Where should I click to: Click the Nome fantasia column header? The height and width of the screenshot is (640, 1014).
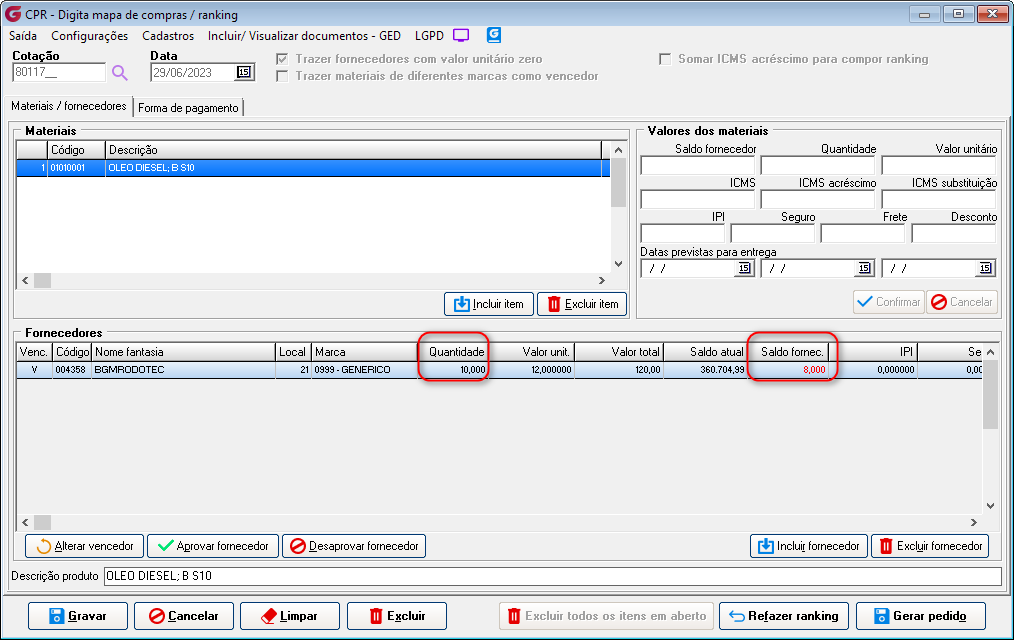click(184, 352)
